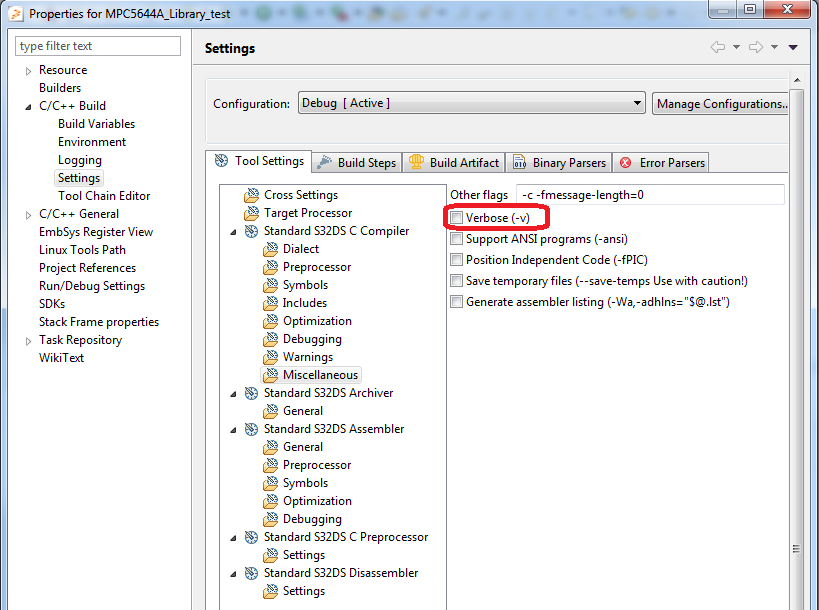This screenshot has width=819, height=610.
Task: Click the Binary Parsers tab icon
Action: [519, 162]
